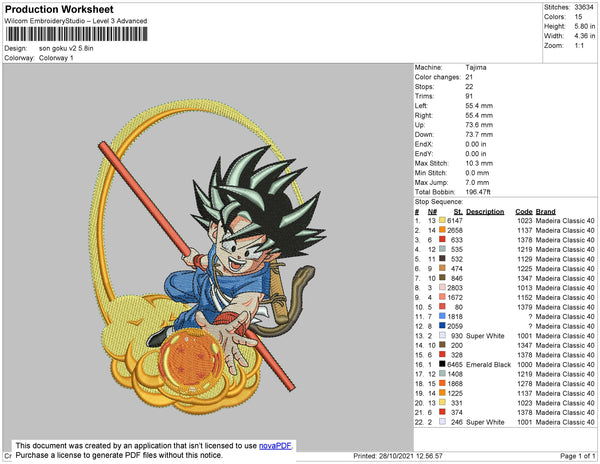Viewport: 600px width, 464px height.
Task: Select the Super White swatch in row 22
Action: [442, 422]
